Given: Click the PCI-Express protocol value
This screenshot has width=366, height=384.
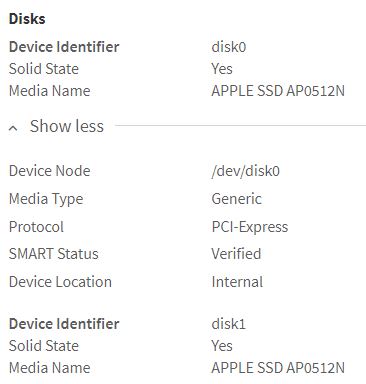Looking at the screenshot, I should pyautogui.click(x=250, y=227).
